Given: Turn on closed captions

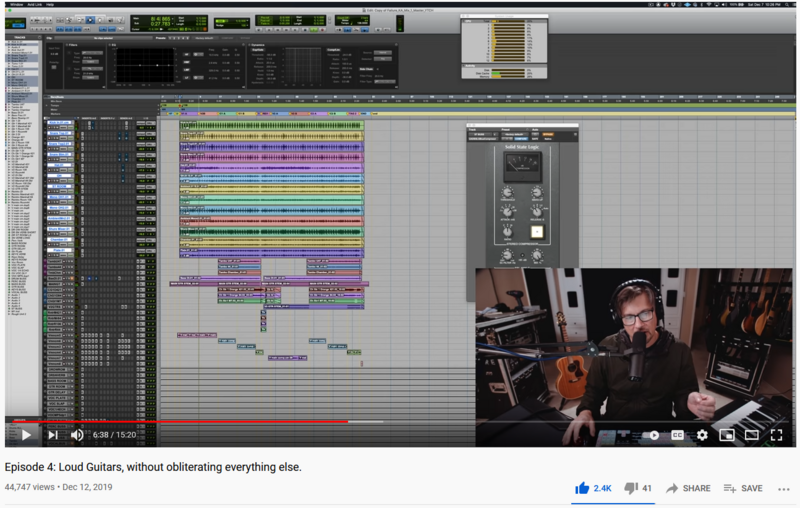Looking at the screenshot, I should (x=677, y=435).
